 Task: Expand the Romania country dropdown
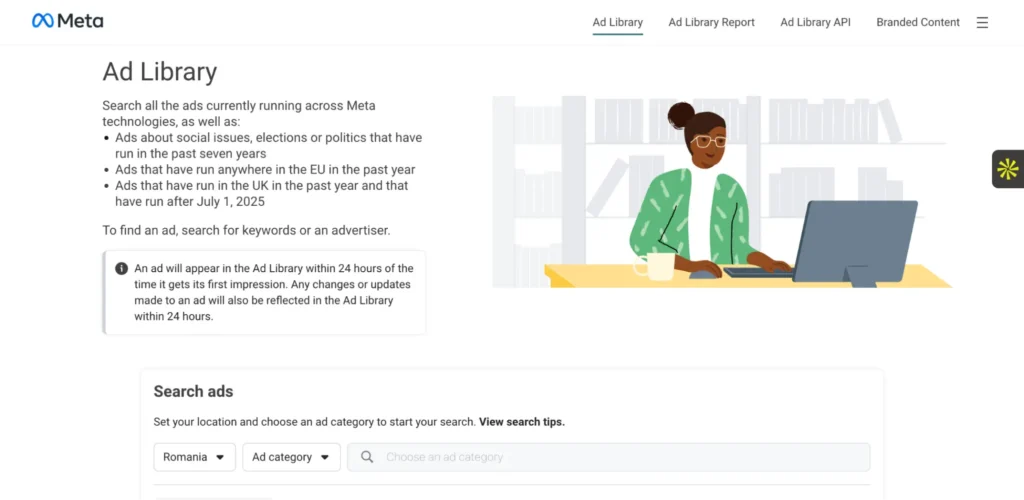(195, 457)
